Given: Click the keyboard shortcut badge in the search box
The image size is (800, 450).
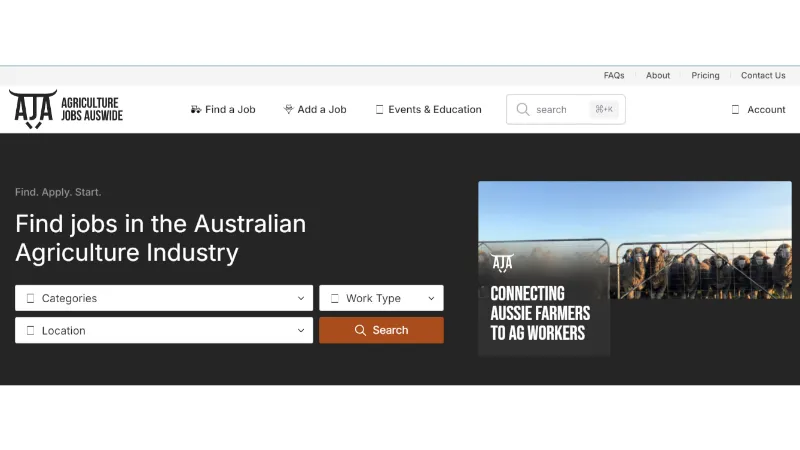Looking at the screenshot, I should coord(604,109).
